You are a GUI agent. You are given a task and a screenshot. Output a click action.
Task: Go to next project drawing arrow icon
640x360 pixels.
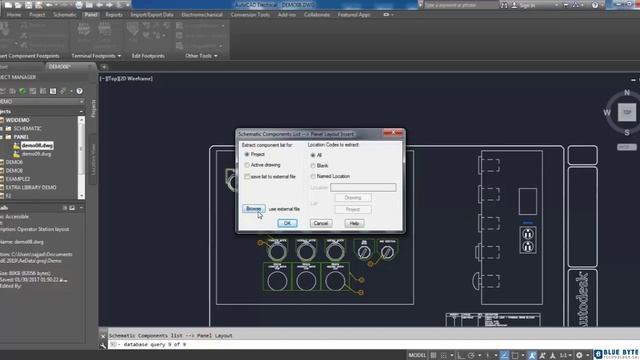pyautogui.click(x=109, y=5)
